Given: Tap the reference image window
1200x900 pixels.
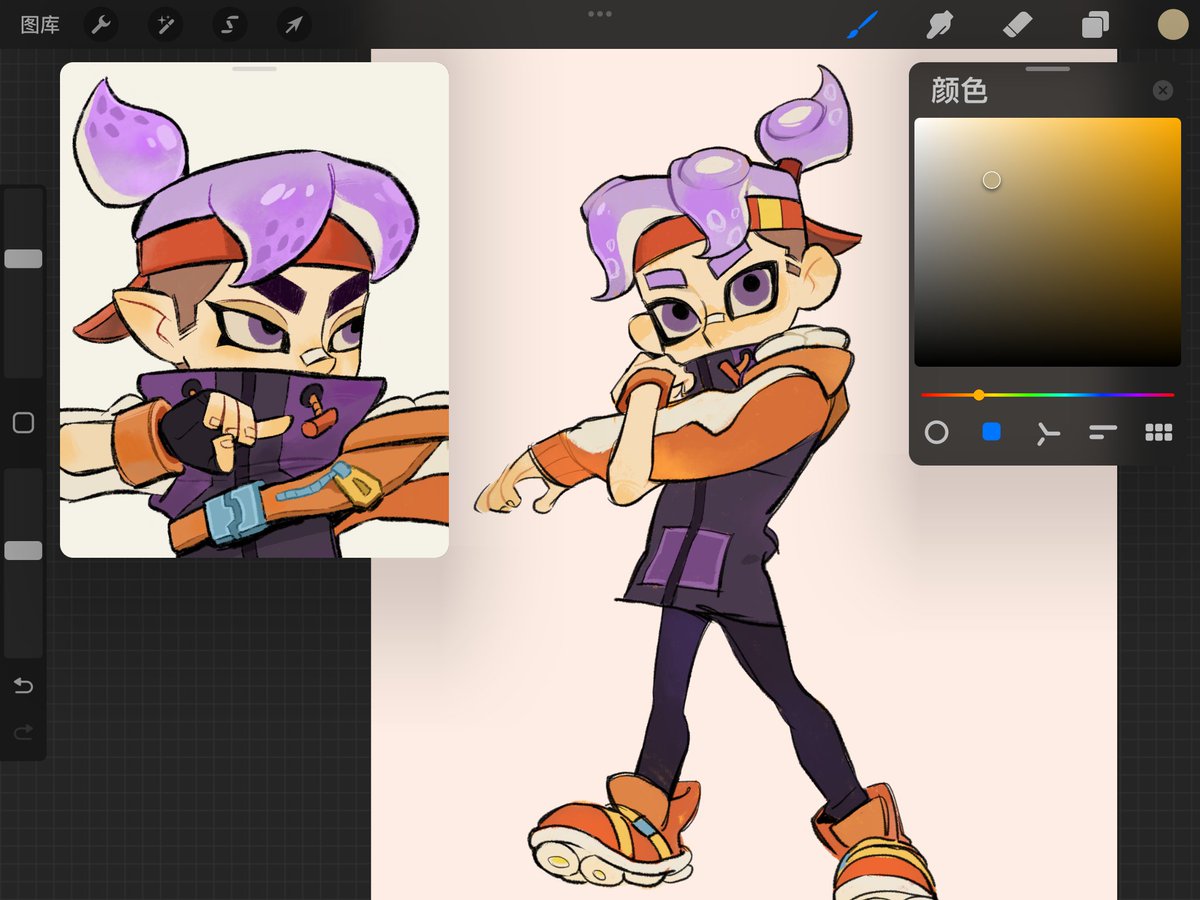Looking at the screenshot, I should click(254, 310).
